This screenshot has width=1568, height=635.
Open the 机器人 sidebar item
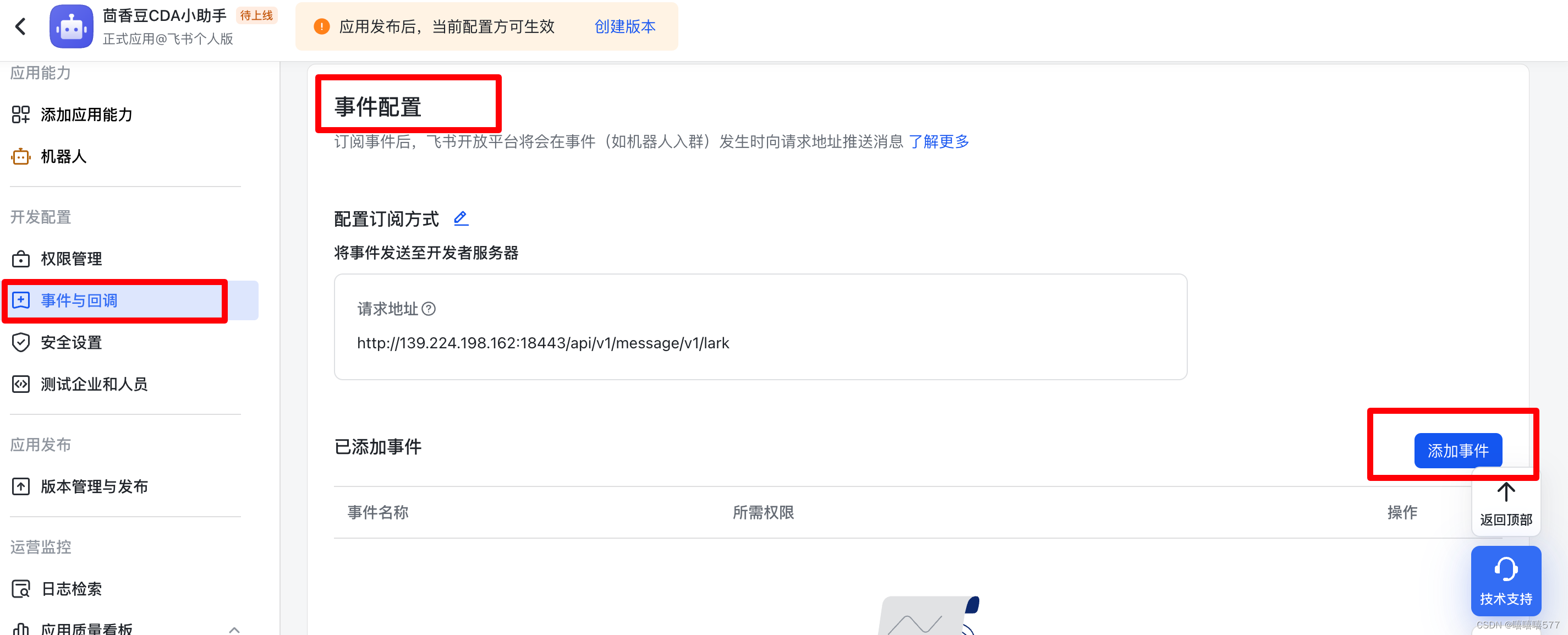[63, 156]
